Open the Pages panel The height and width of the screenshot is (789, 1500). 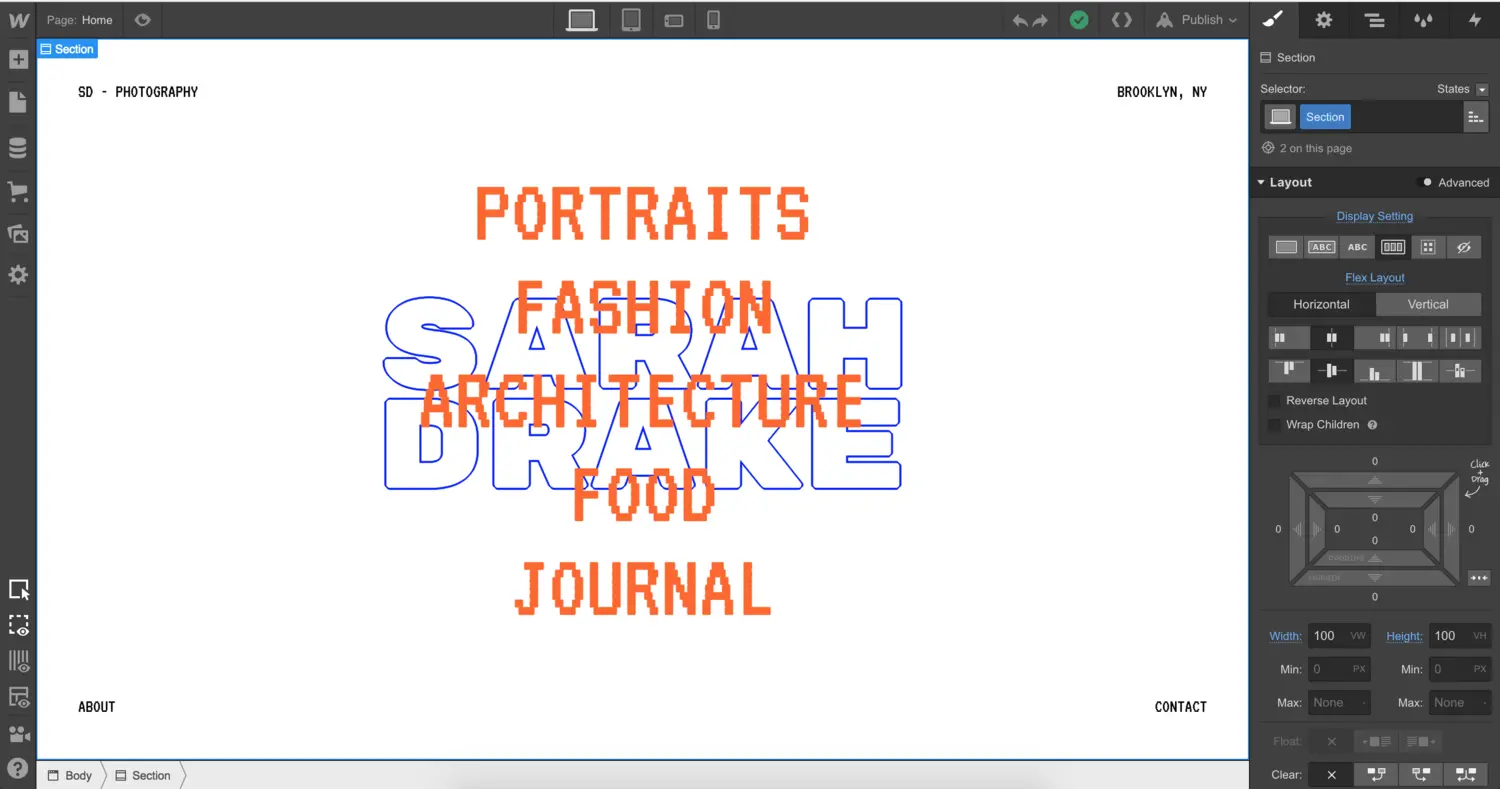(18, 102)
